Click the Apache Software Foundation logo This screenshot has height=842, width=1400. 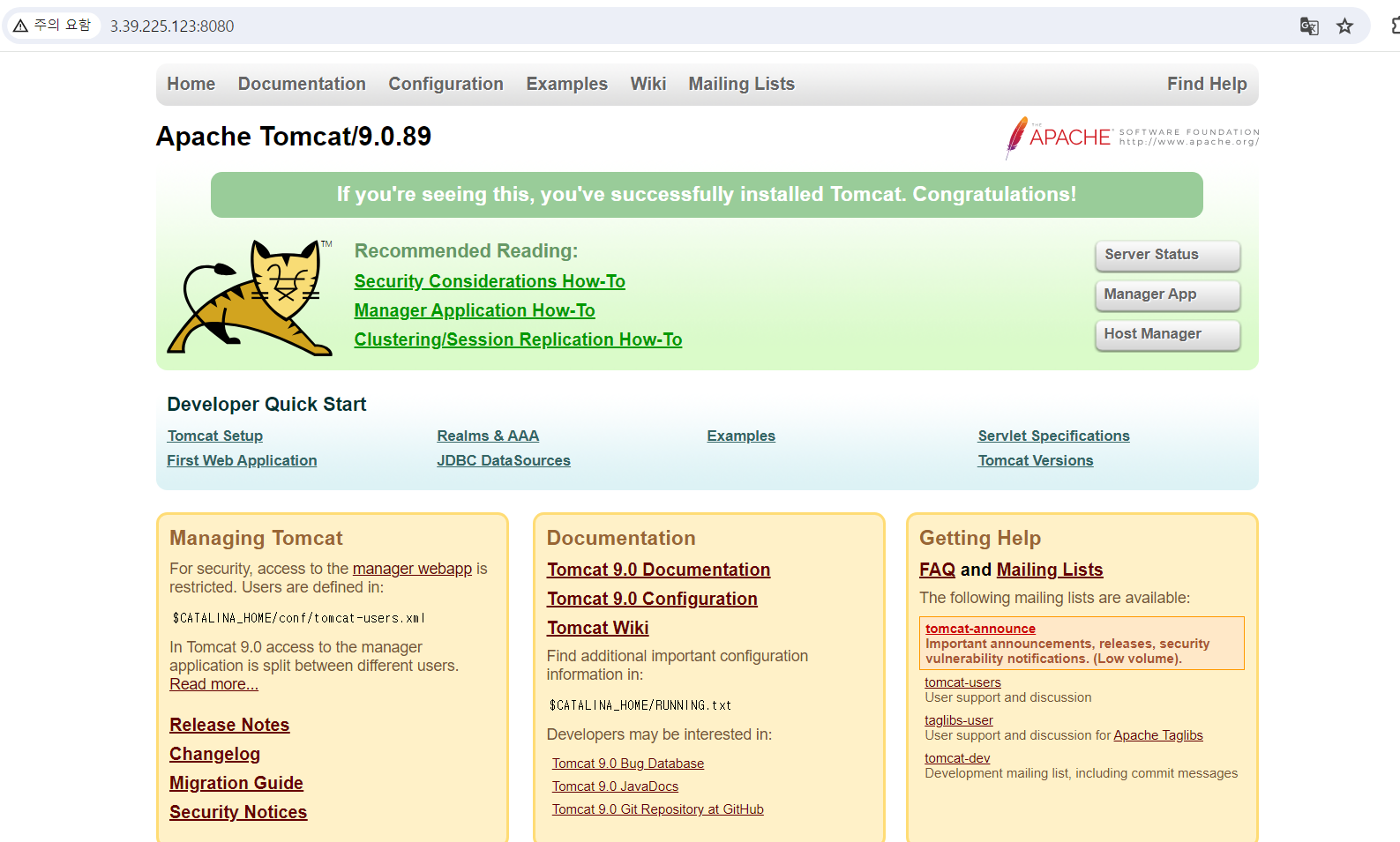coord(1132,138)
